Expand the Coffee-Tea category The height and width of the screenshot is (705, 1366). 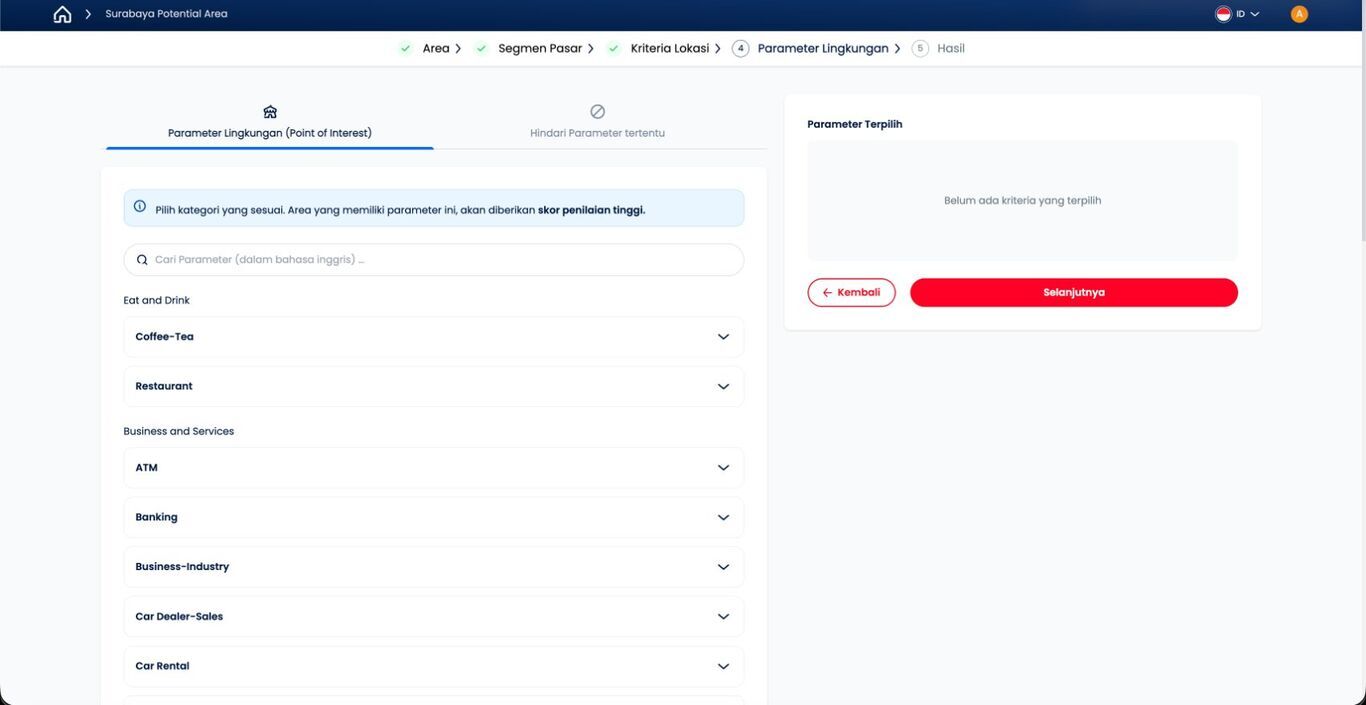point(434,337)
